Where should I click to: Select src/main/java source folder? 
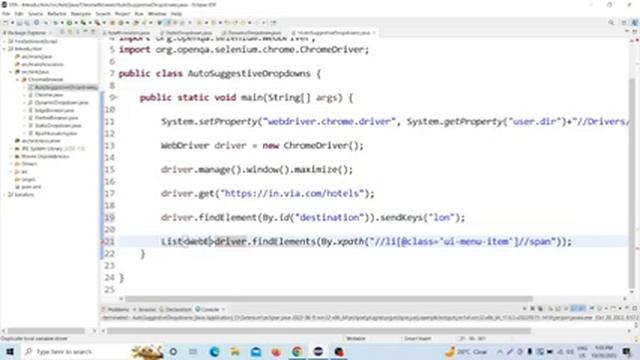(x=33, y=57)
